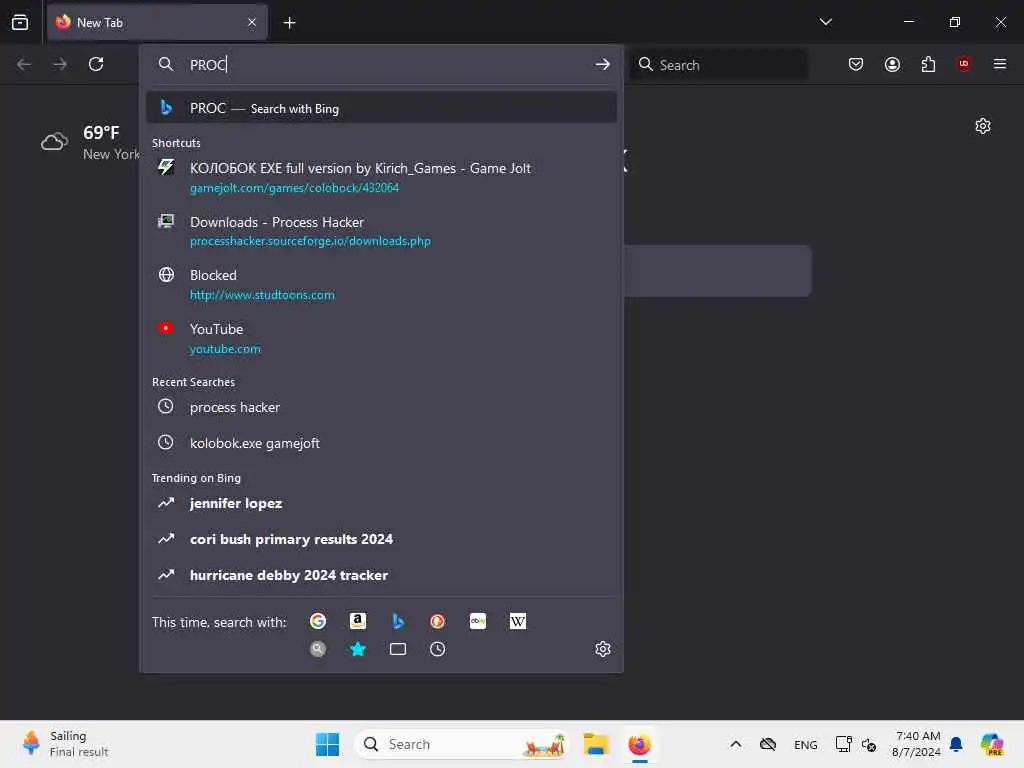Click the Windows taskbar Search box
This screenshot has width=1024, height=768.
(462, 744)
